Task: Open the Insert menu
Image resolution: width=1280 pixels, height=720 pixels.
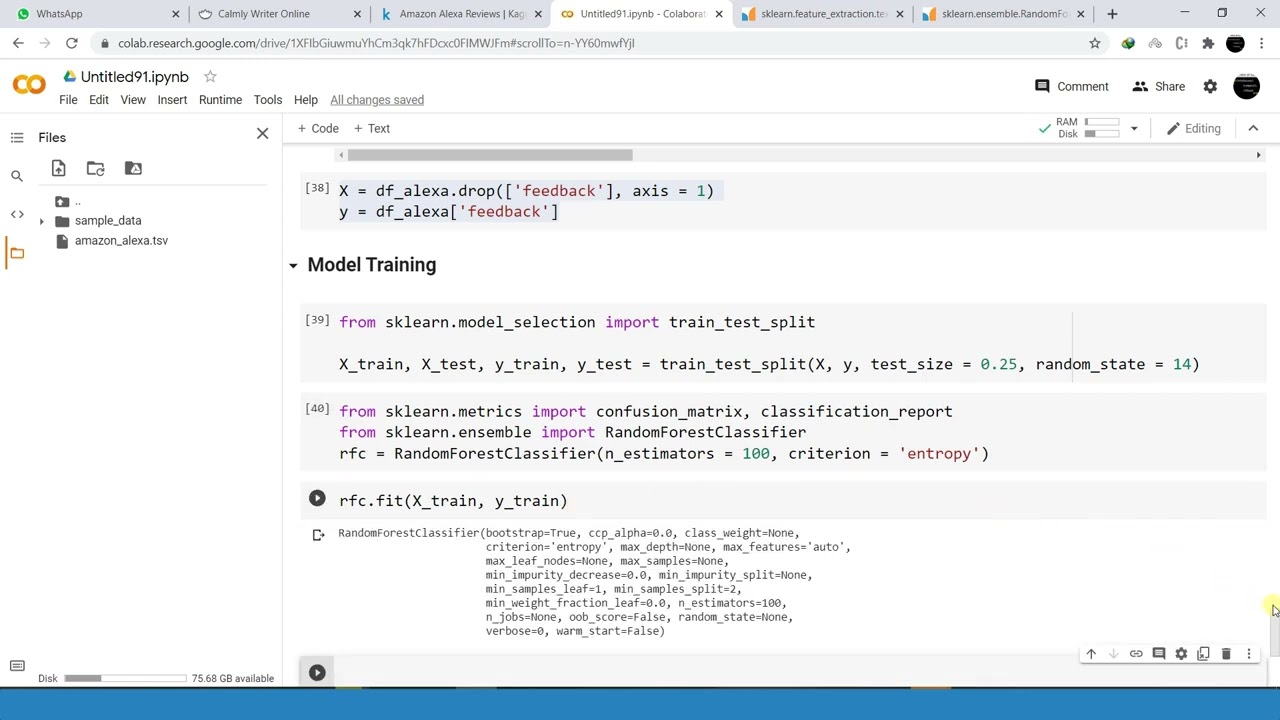Action: (172, 100)
